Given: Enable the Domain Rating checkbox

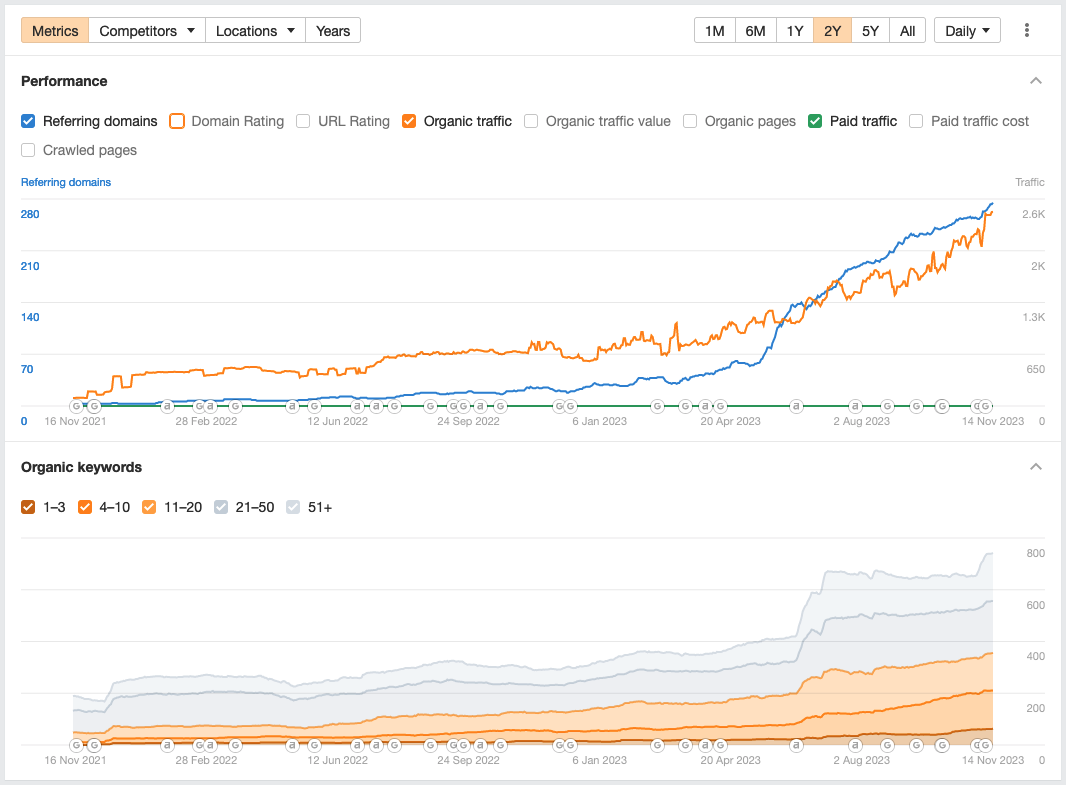Looking at the screenshot, I should click(x=177, y=121).
